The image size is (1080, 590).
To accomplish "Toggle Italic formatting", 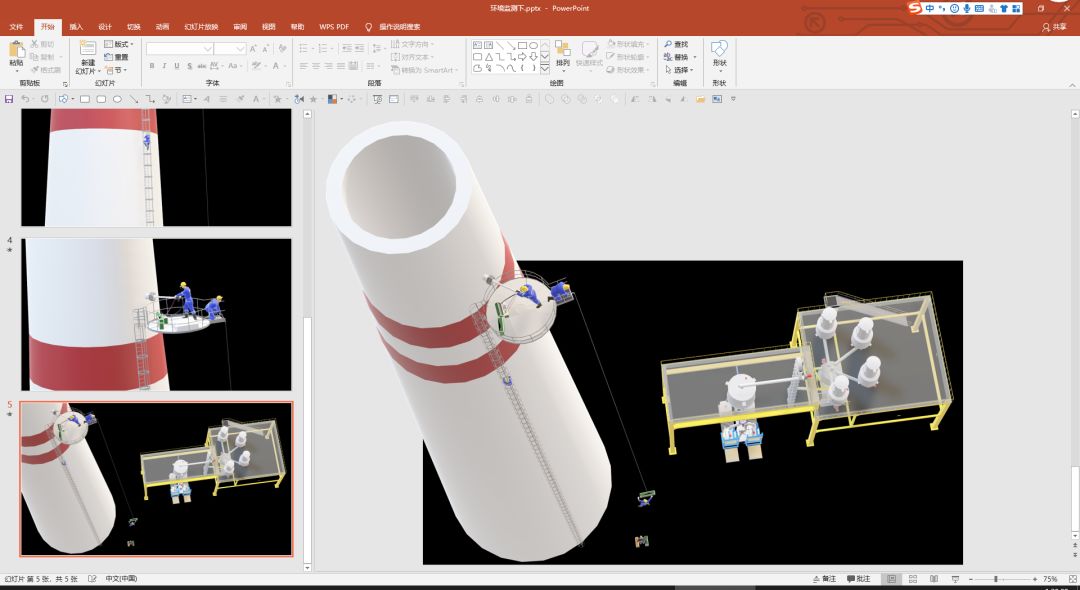I will coord(164,66).
